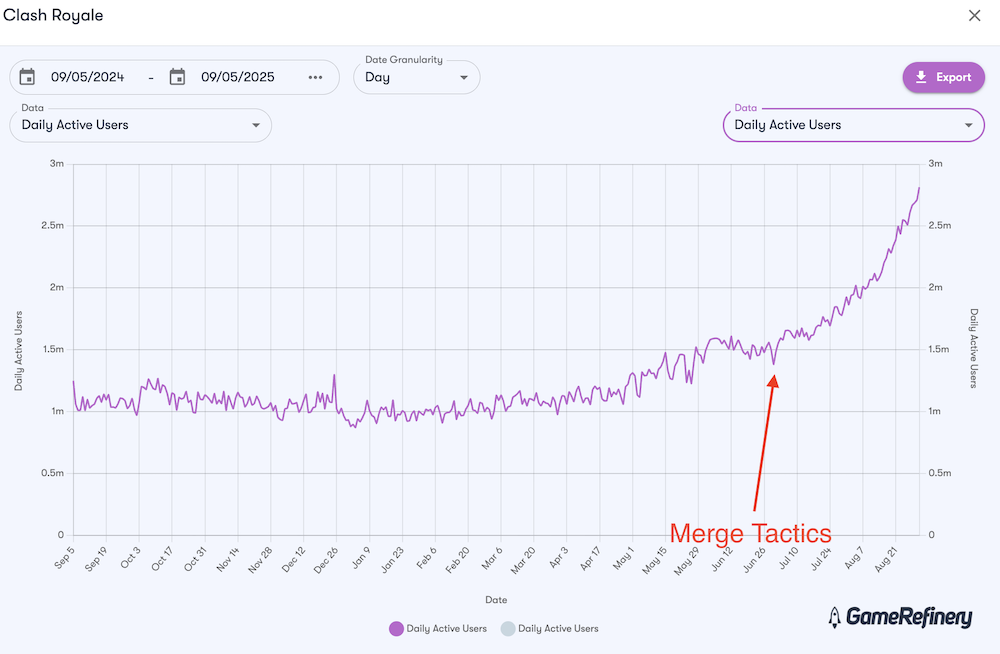
Task: Open the date range options ellipsis
Action: point(315,77)
